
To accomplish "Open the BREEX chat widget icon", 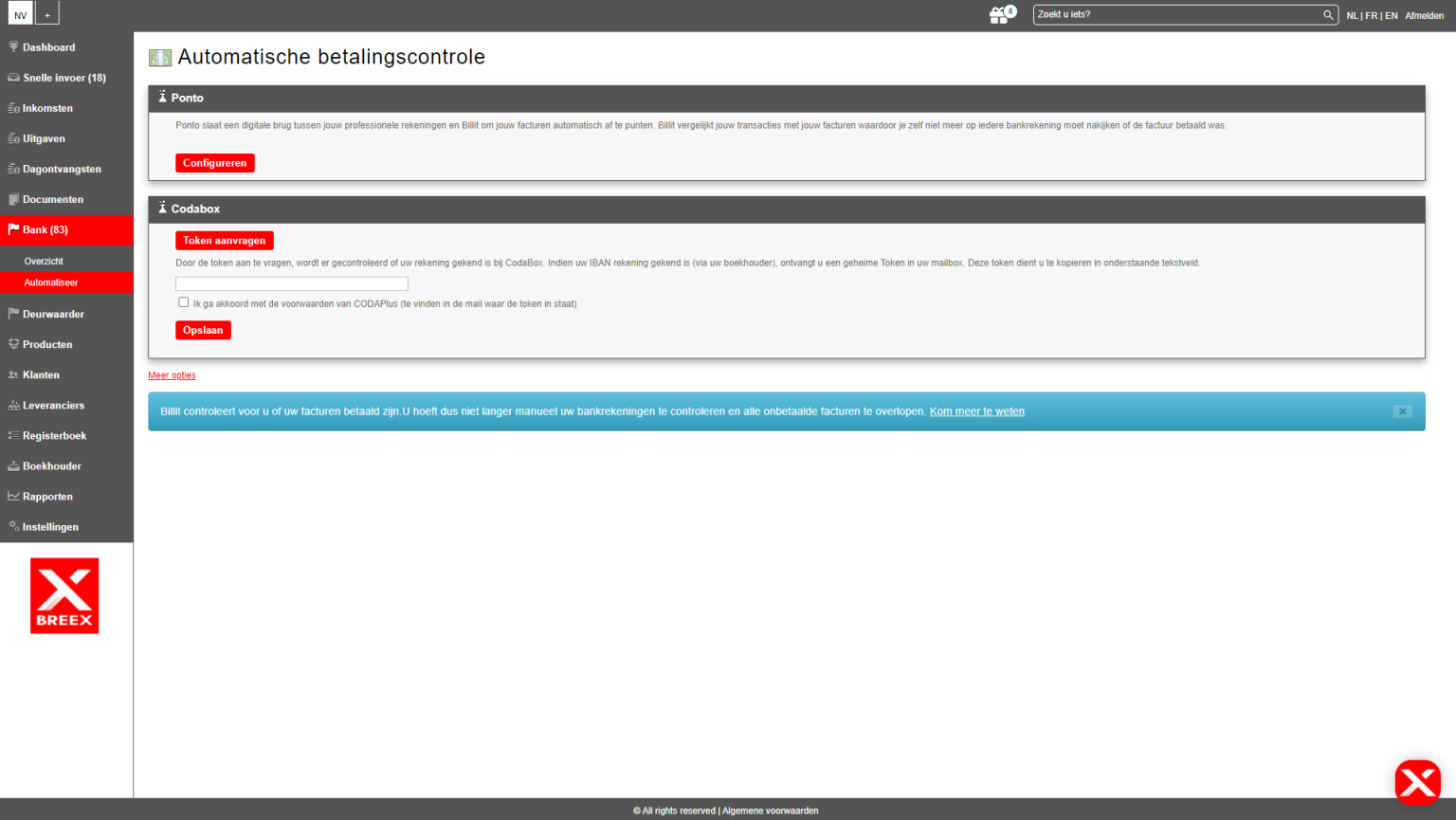I will click(1417, 782).
